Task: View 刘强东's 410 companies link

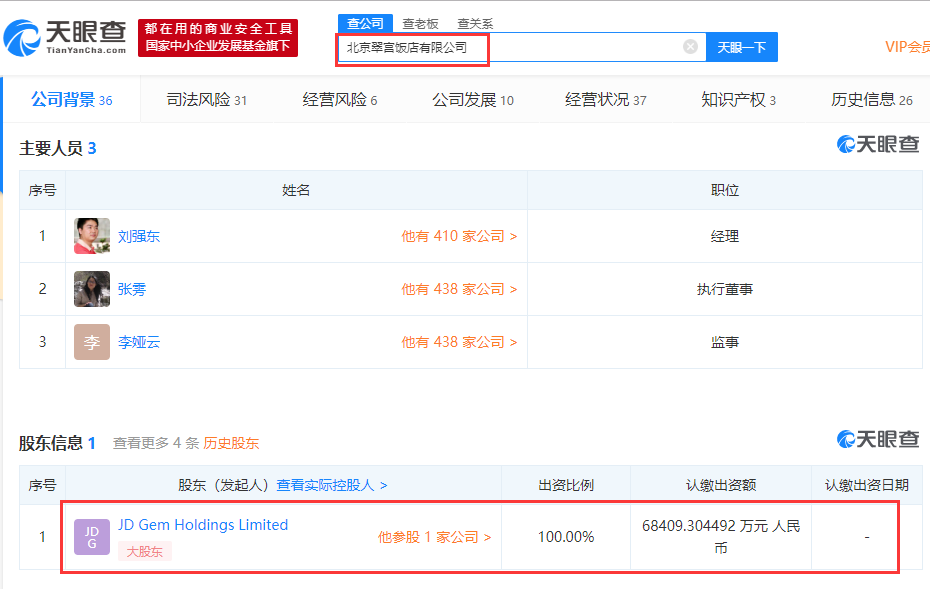Action: tap(459, 236)
